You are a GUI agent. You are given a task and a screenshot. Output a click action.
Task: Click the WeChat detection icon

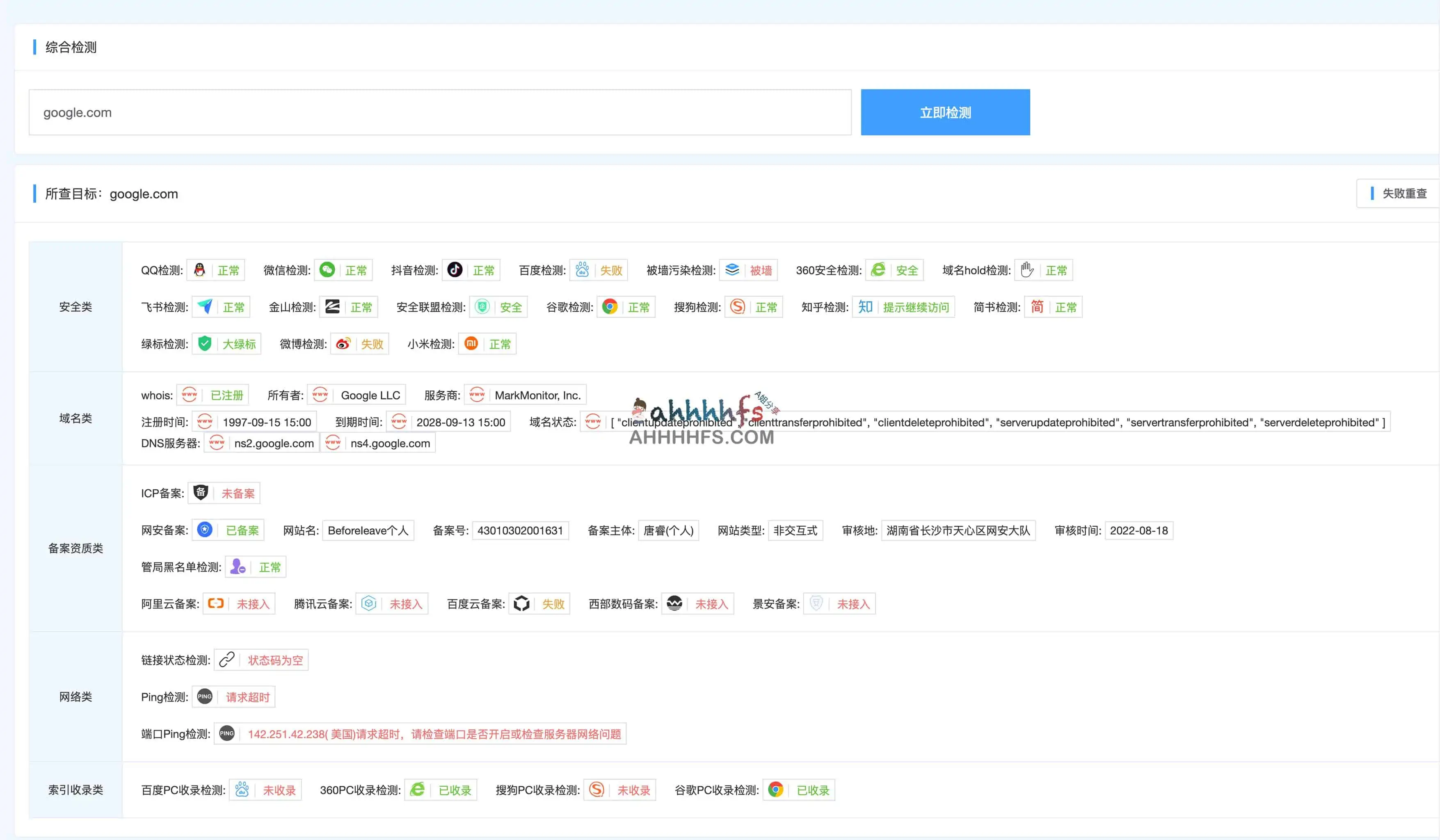(327, 270)
